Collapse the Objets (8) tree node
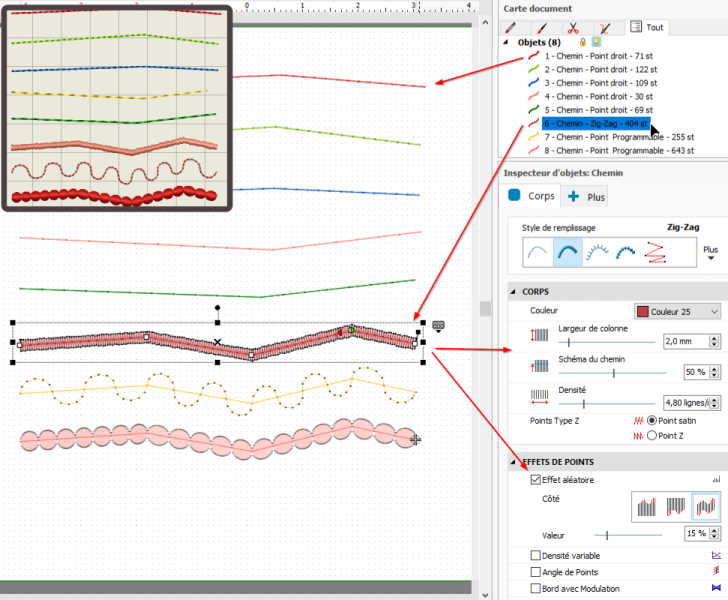728x600 pixels. pyautogui.click(x=506, y=42)
